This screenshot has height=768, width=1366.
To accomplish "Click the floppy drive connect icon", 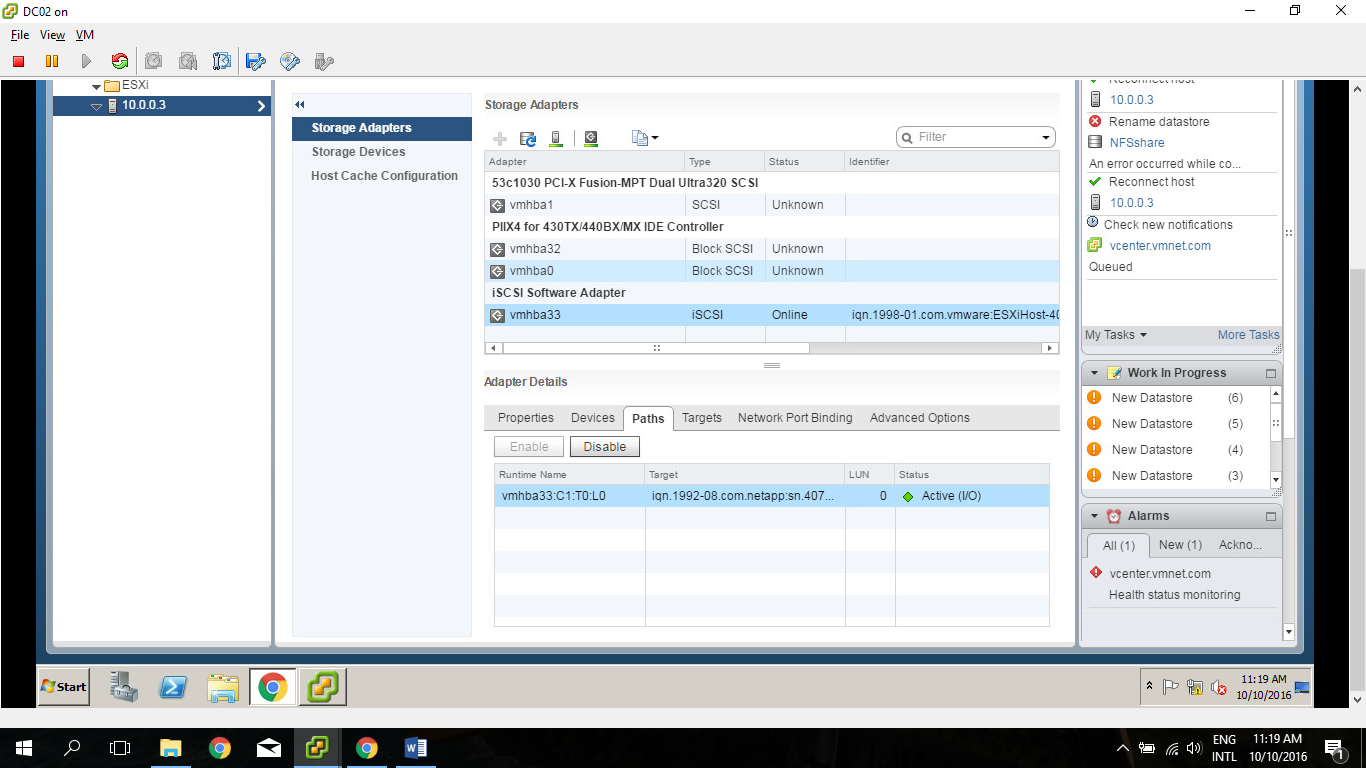I will tap(256, 61).
